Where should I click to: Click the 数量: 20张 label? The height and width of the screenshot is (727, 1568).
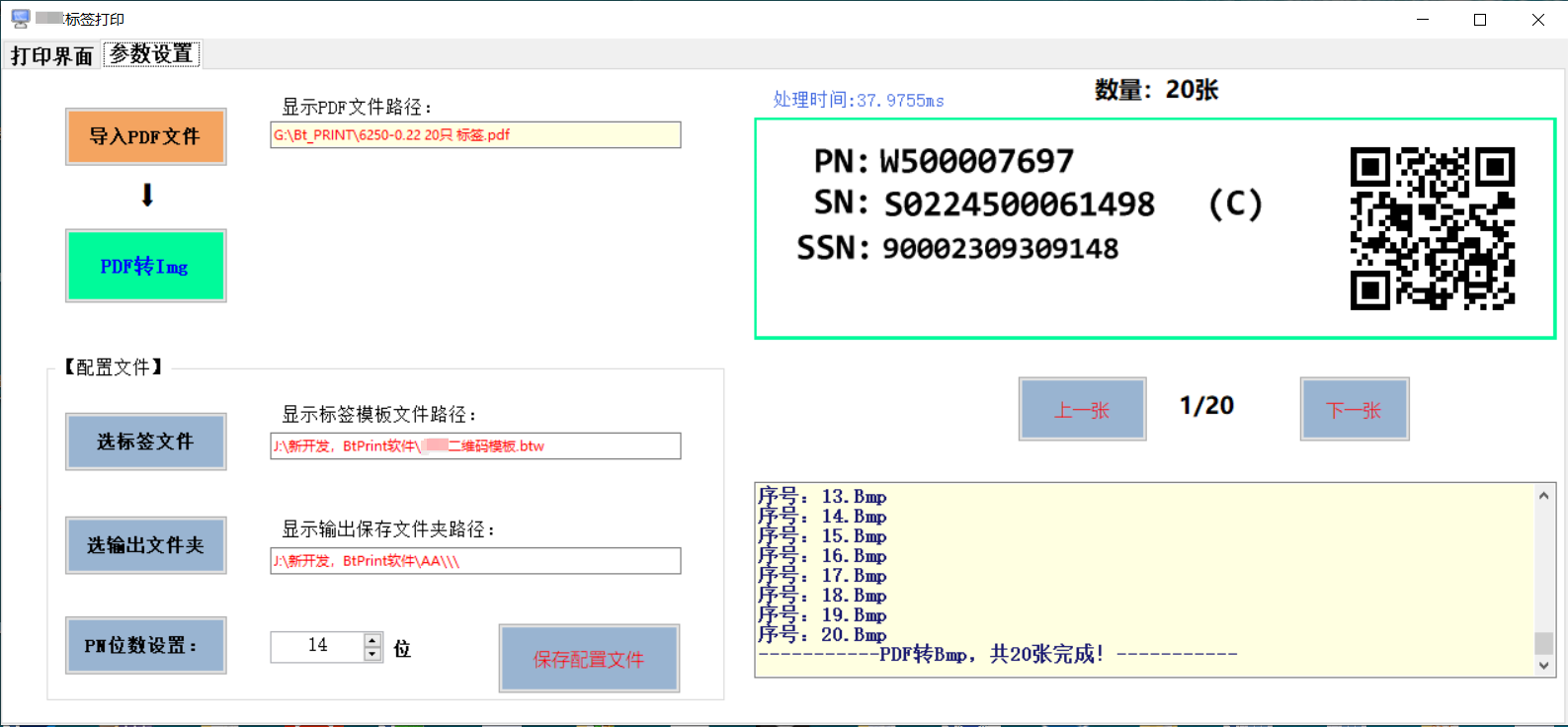pyautogui.click(x=1156, y=90)
